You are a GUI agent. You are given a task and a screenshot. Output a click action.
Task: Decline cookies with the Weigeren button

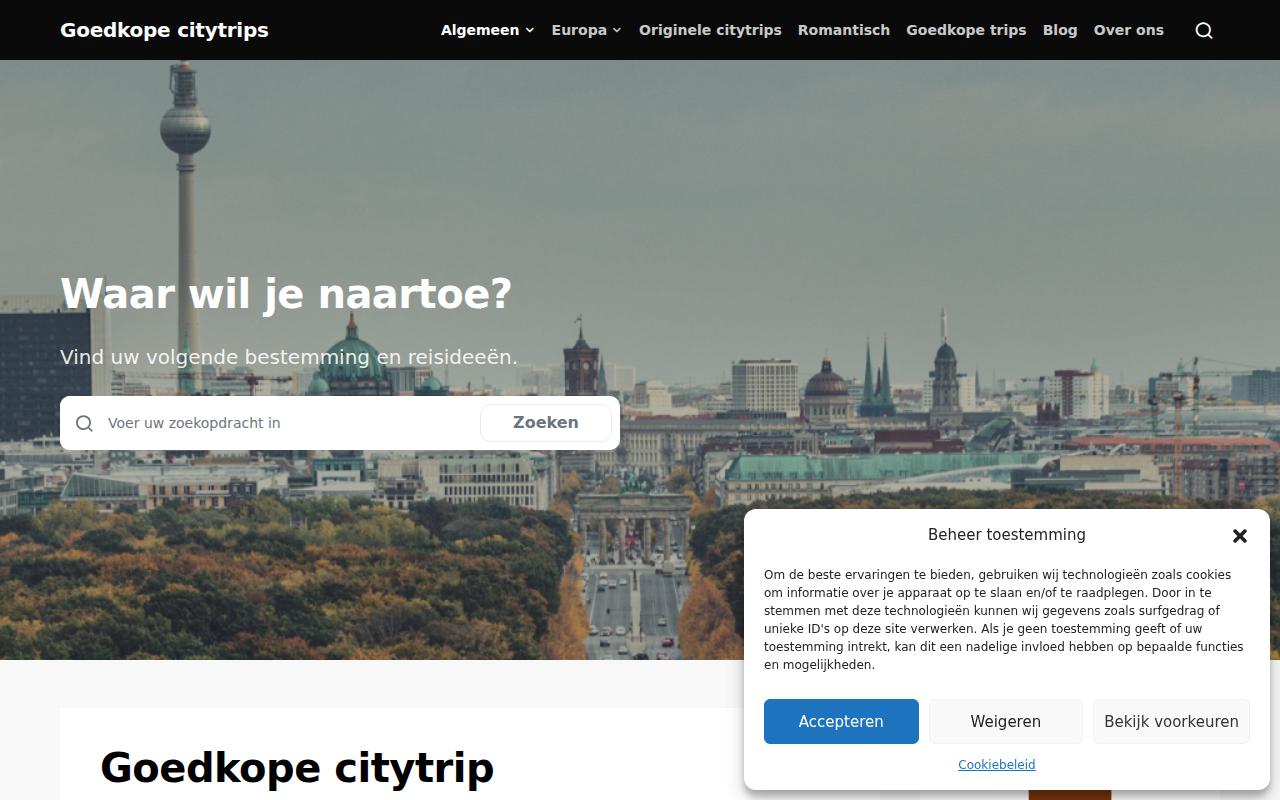1006,721
